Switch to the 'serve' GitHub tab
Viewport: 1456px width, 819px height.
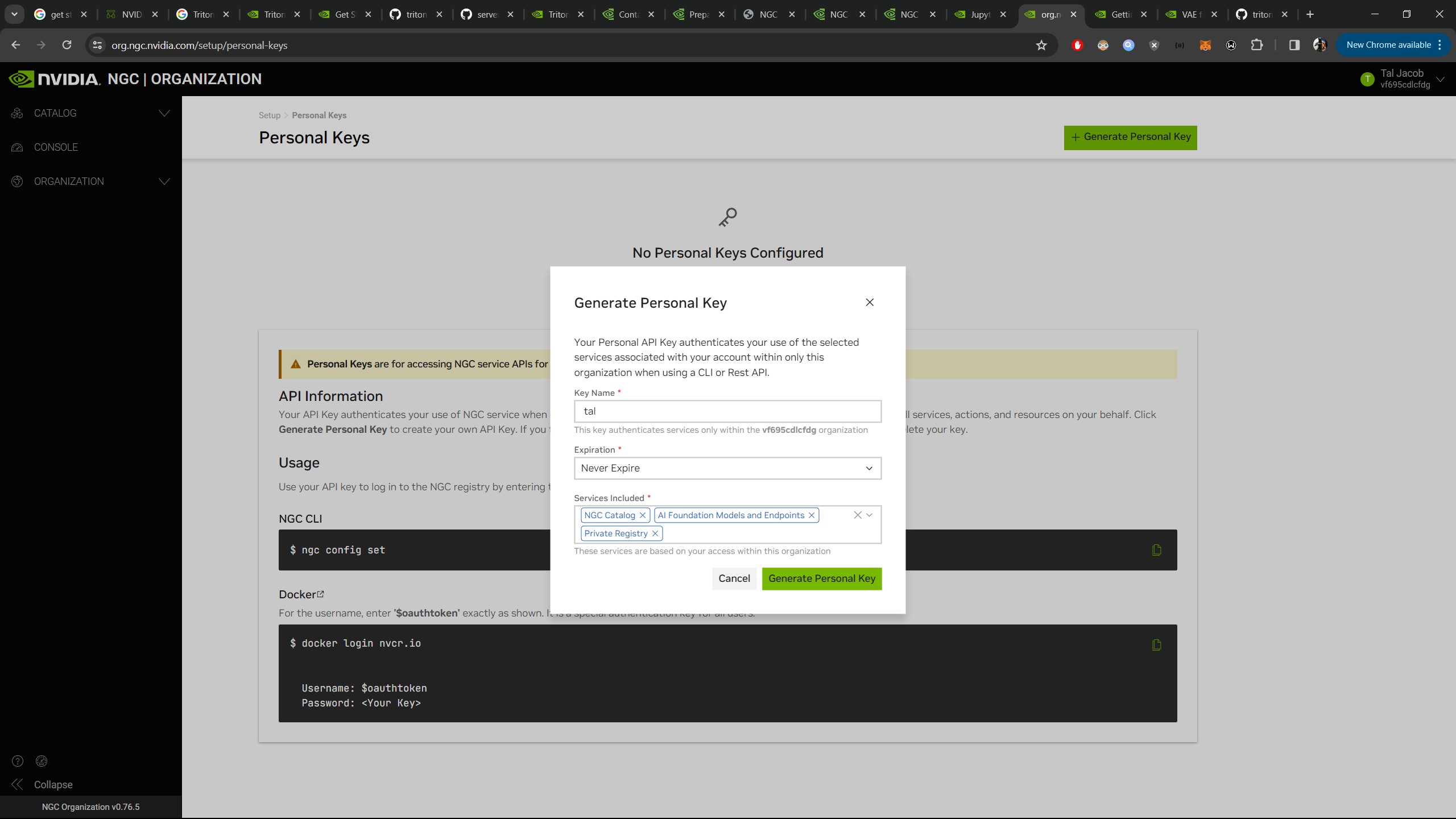[487, 14]
